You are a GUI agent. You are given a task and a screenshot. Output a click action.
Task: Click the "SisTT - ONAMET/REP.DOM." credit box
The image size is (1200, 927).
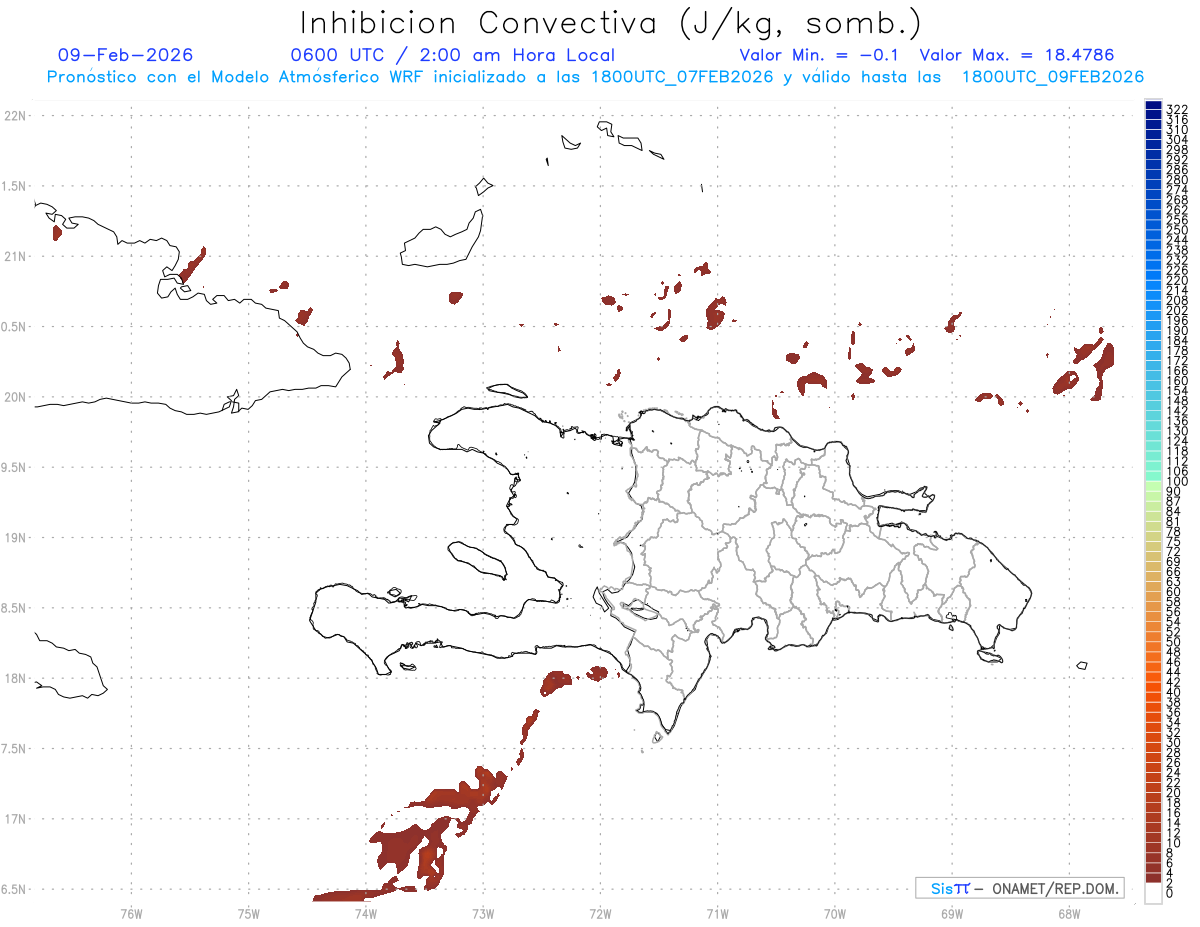[1020, 888]
